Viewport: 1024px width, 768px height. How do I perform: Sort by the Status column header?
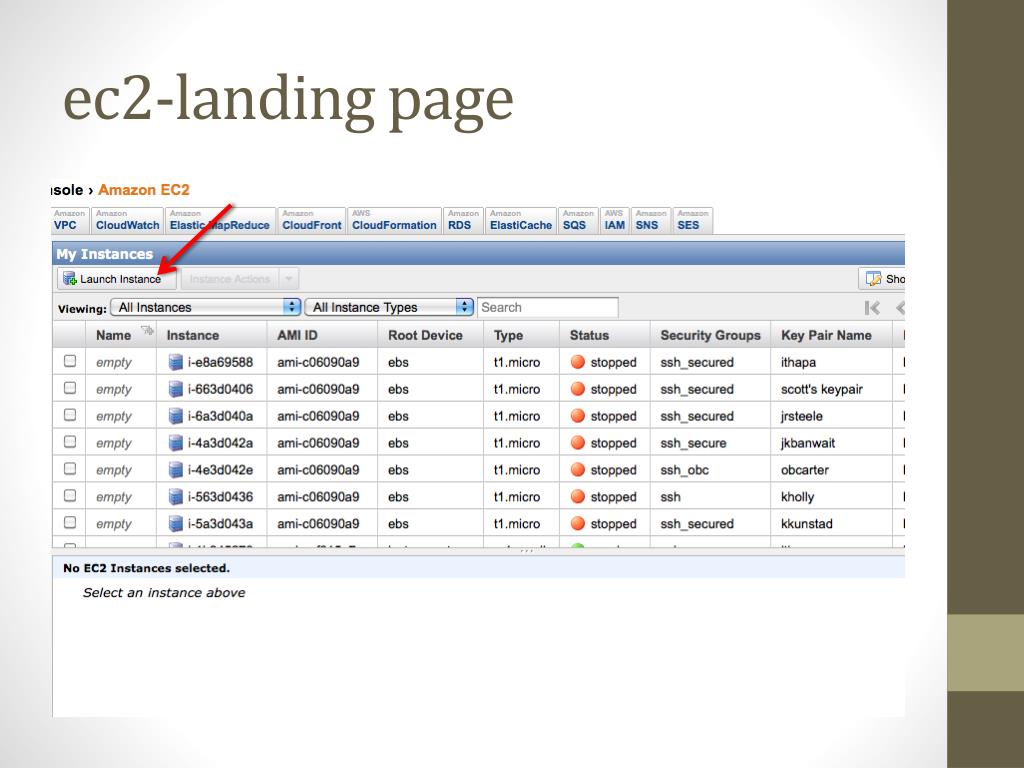click(x=605, y=335)
